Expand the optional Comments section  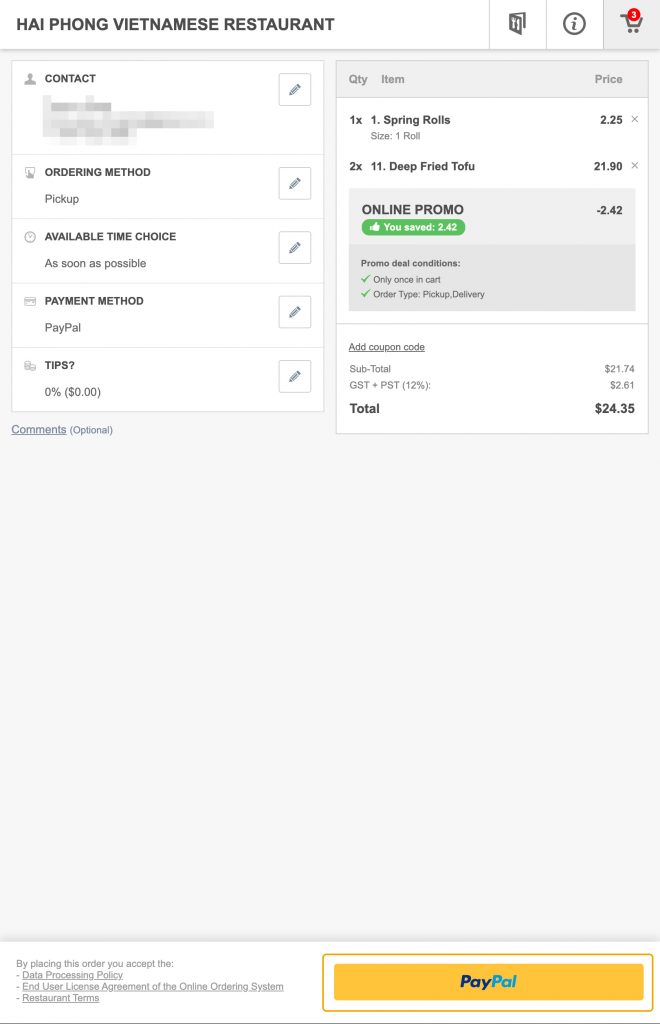click(39, 429)
